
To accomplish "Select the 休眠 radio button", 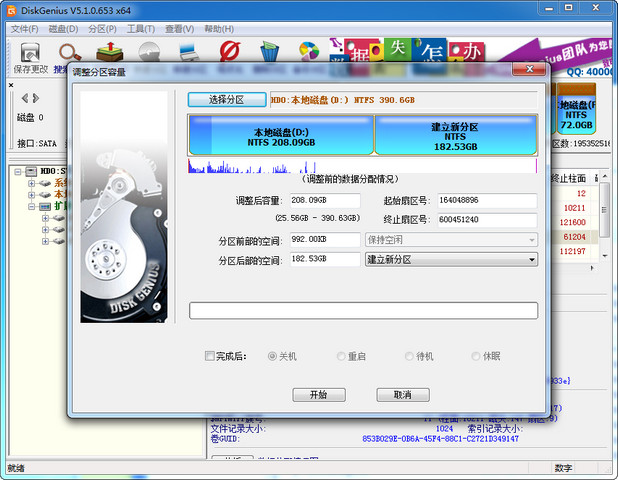I will point(476,356).
